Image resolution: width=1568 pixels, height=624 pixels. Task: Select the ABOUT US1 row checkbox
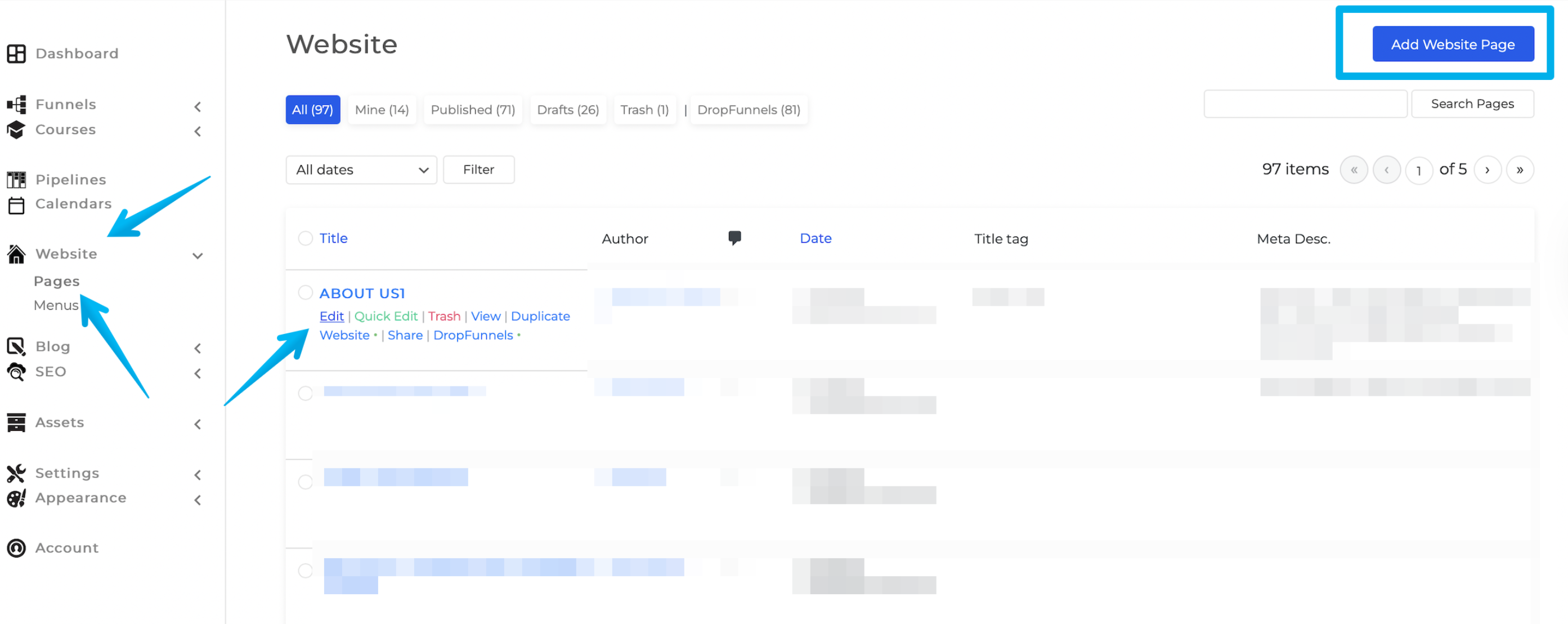(305, 293)
